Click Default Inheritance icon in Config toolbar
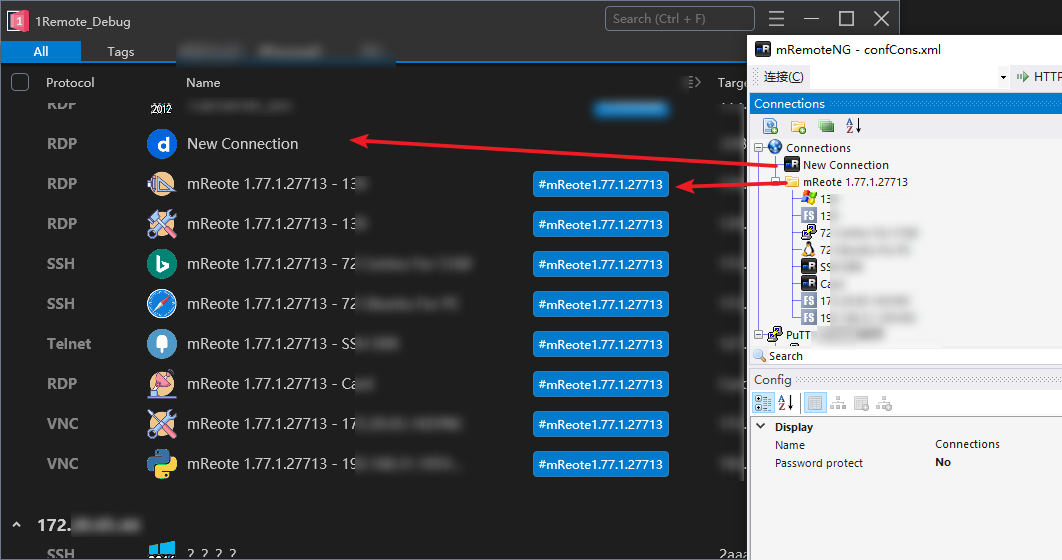The height and width of the screenshot is (560, 1062). (x=884, y=404)
